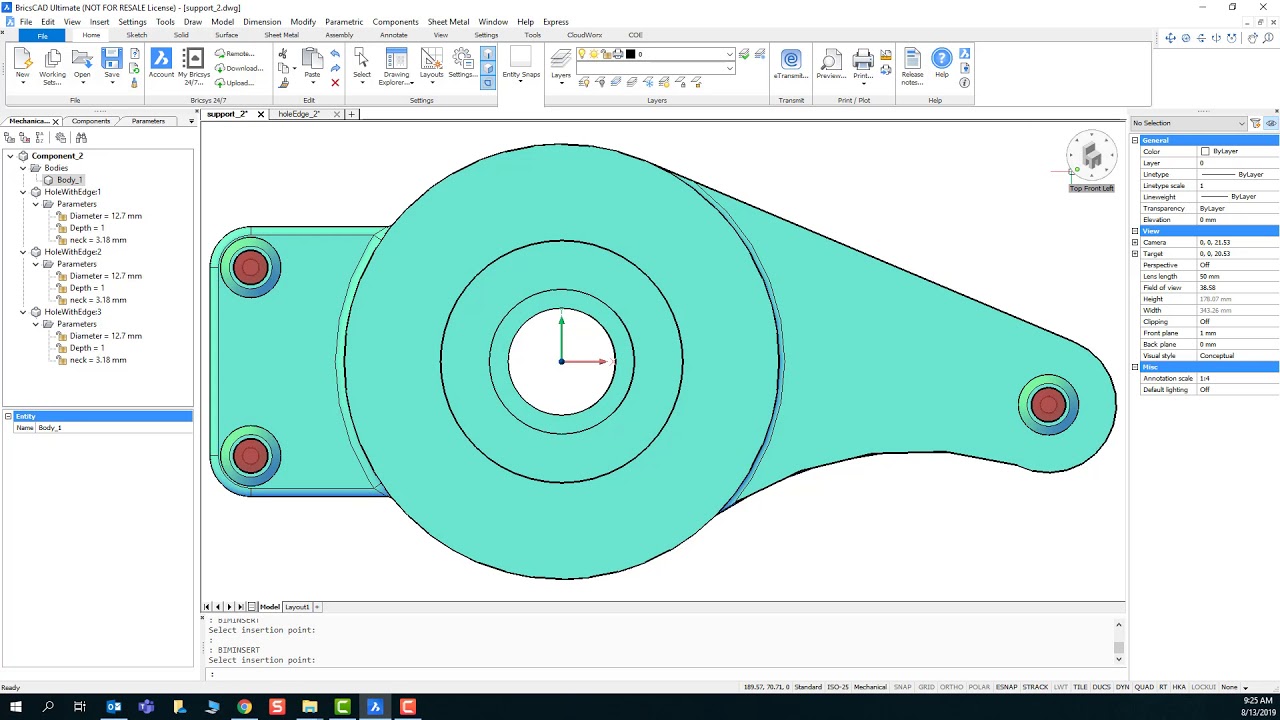
Task: Collapse the General properties section
Action: (x=1135, y=140)
